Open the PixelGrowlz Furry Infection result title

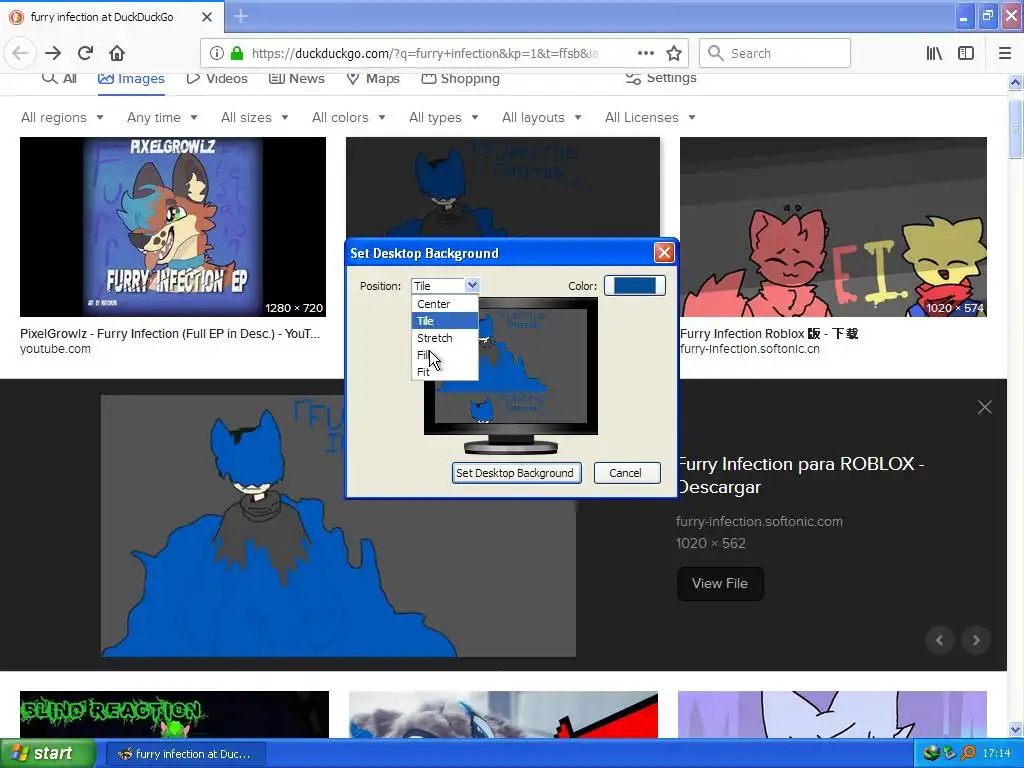click(170, 334)
